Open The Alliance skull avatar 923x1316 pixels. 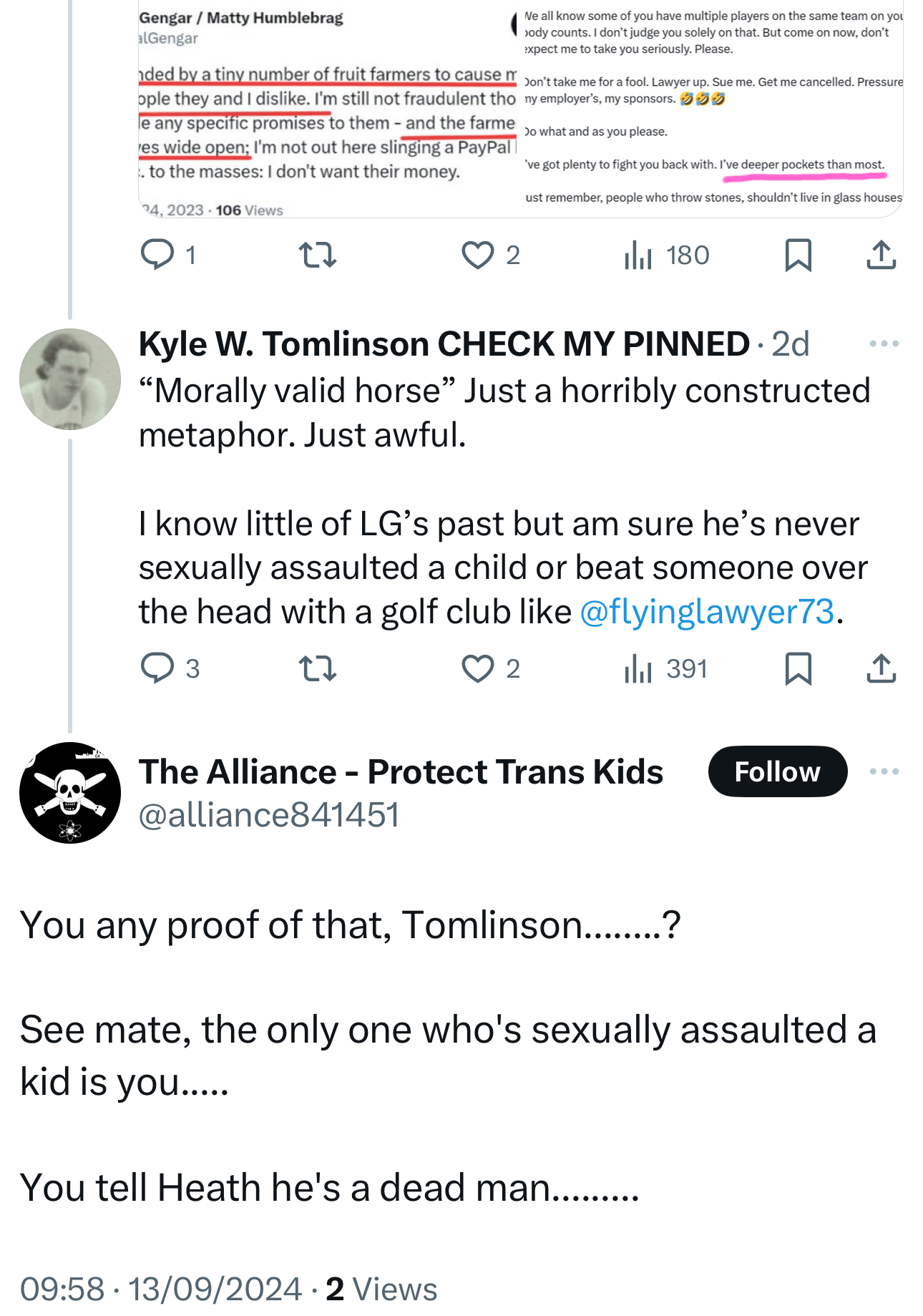click(x=70, y=793)
